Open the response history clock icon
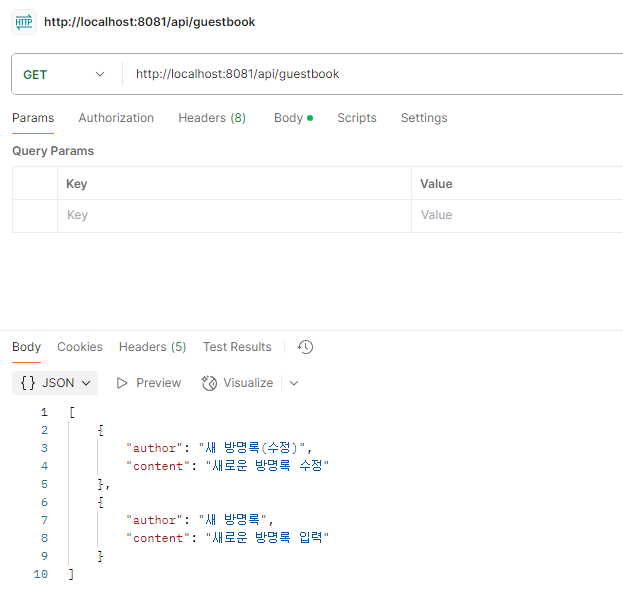Viewport: 623px width, 608px height. (x=305, y=347)
